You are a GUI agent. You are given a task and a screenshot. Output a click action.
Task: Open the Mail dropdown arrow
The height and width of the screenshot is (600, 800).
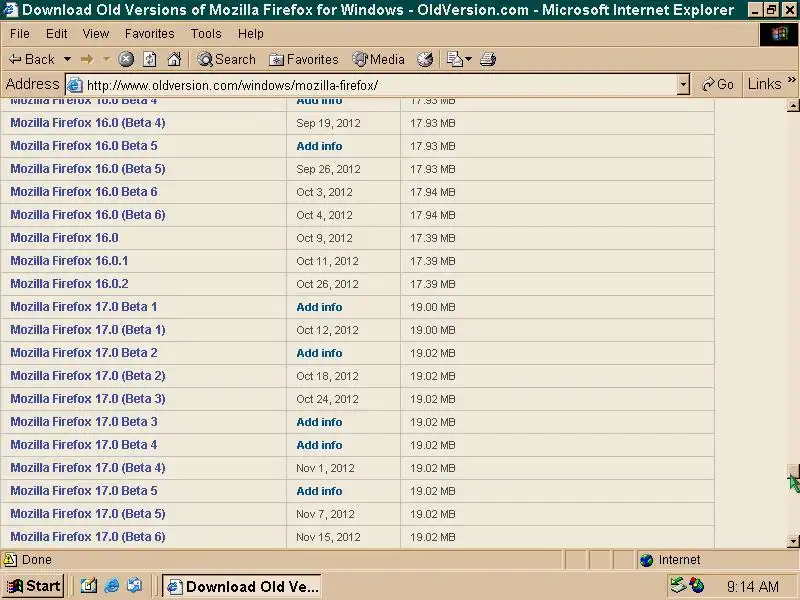[468, 59]
